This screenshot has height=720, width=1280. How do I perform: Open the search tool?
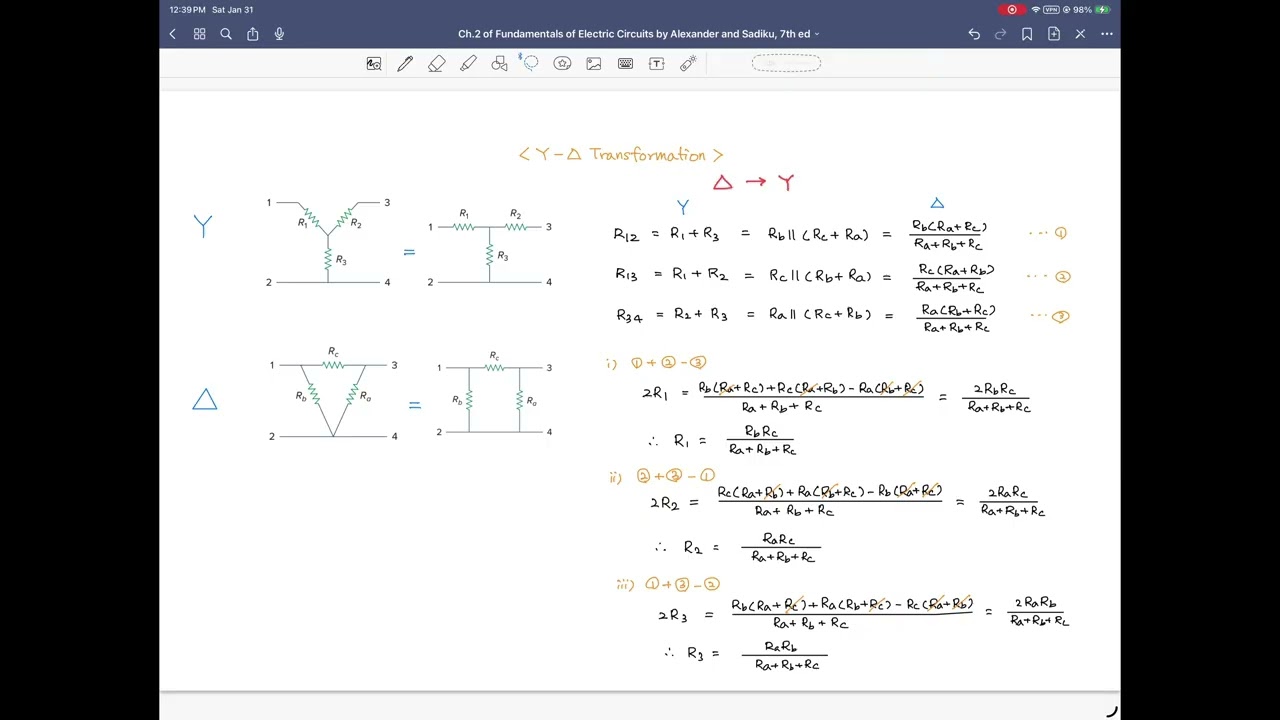click(x=226, y=34)
